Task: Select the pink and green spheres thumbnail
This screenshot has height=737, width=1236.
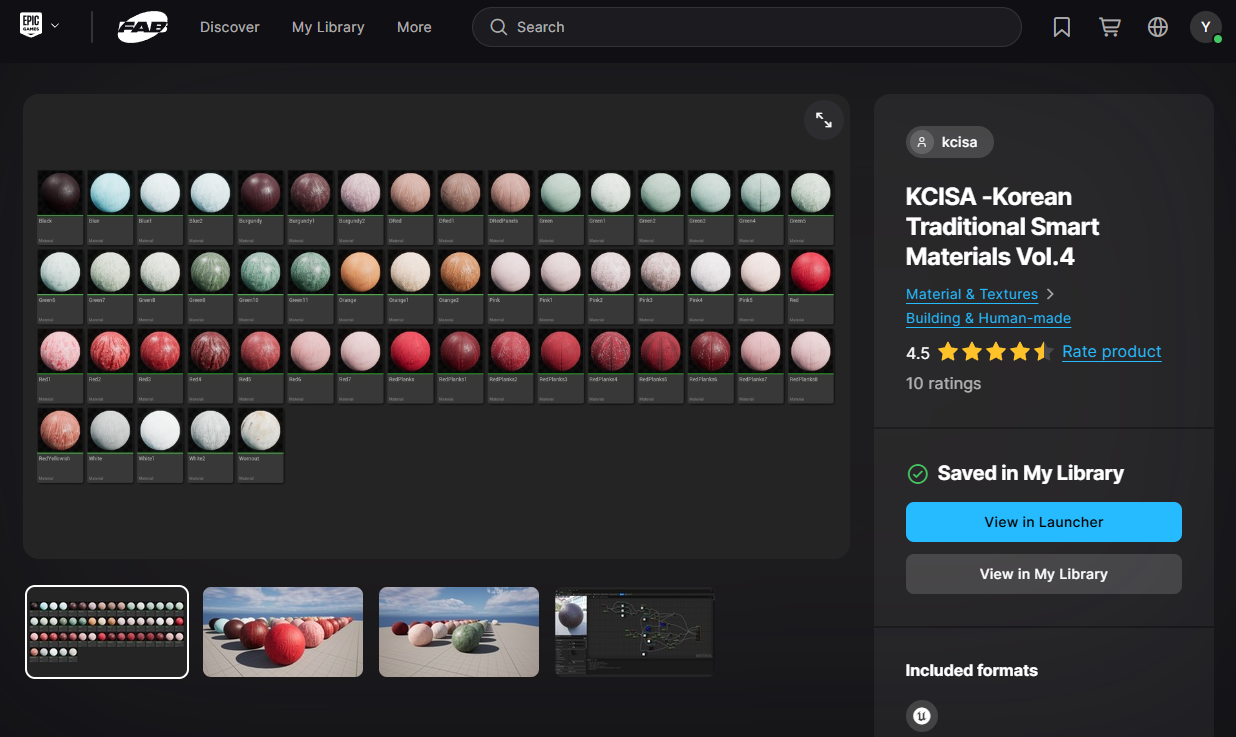Action: (x=459, y=632)
